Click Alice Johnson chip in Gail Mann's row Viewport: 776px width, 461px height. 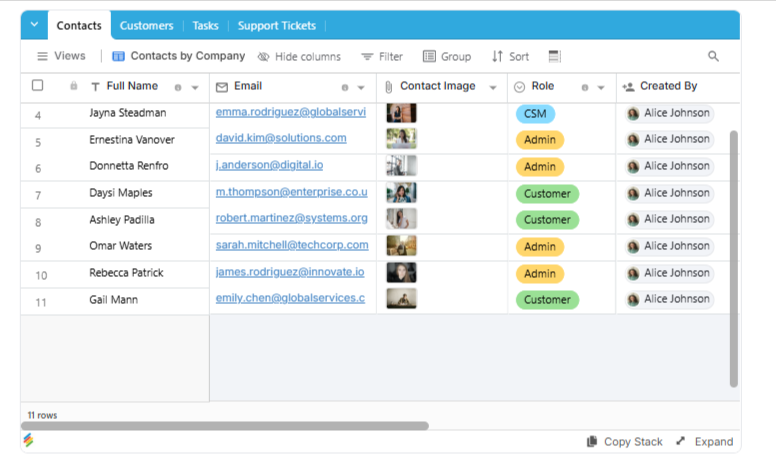click(x=669, y=299)
